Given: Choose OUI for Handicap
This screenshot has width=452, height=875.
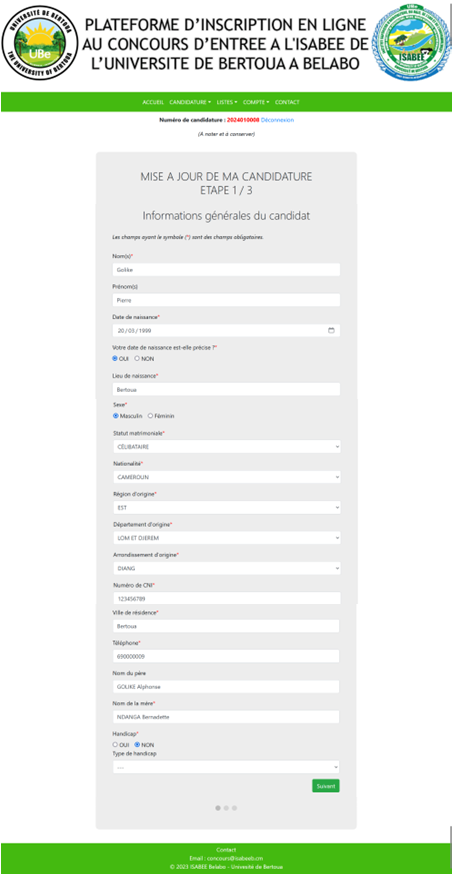Looking at the screenshot, I should [x=116, y=744].
